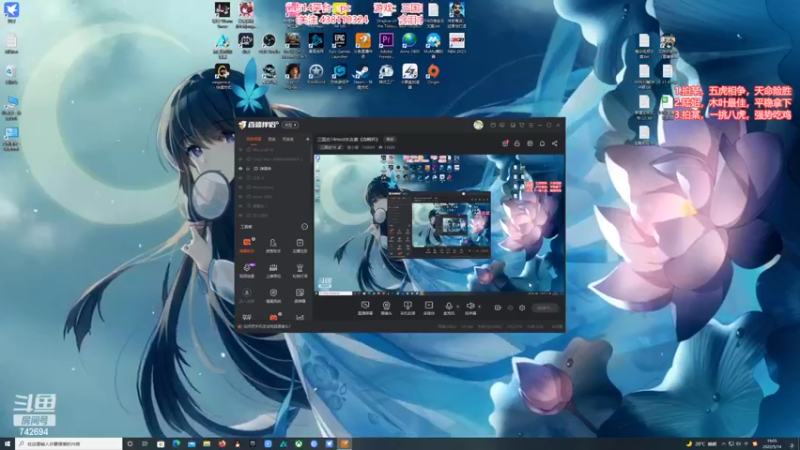Switch to the second scene tab
Viewport: 800px width, 450px height.
(272, 139)
